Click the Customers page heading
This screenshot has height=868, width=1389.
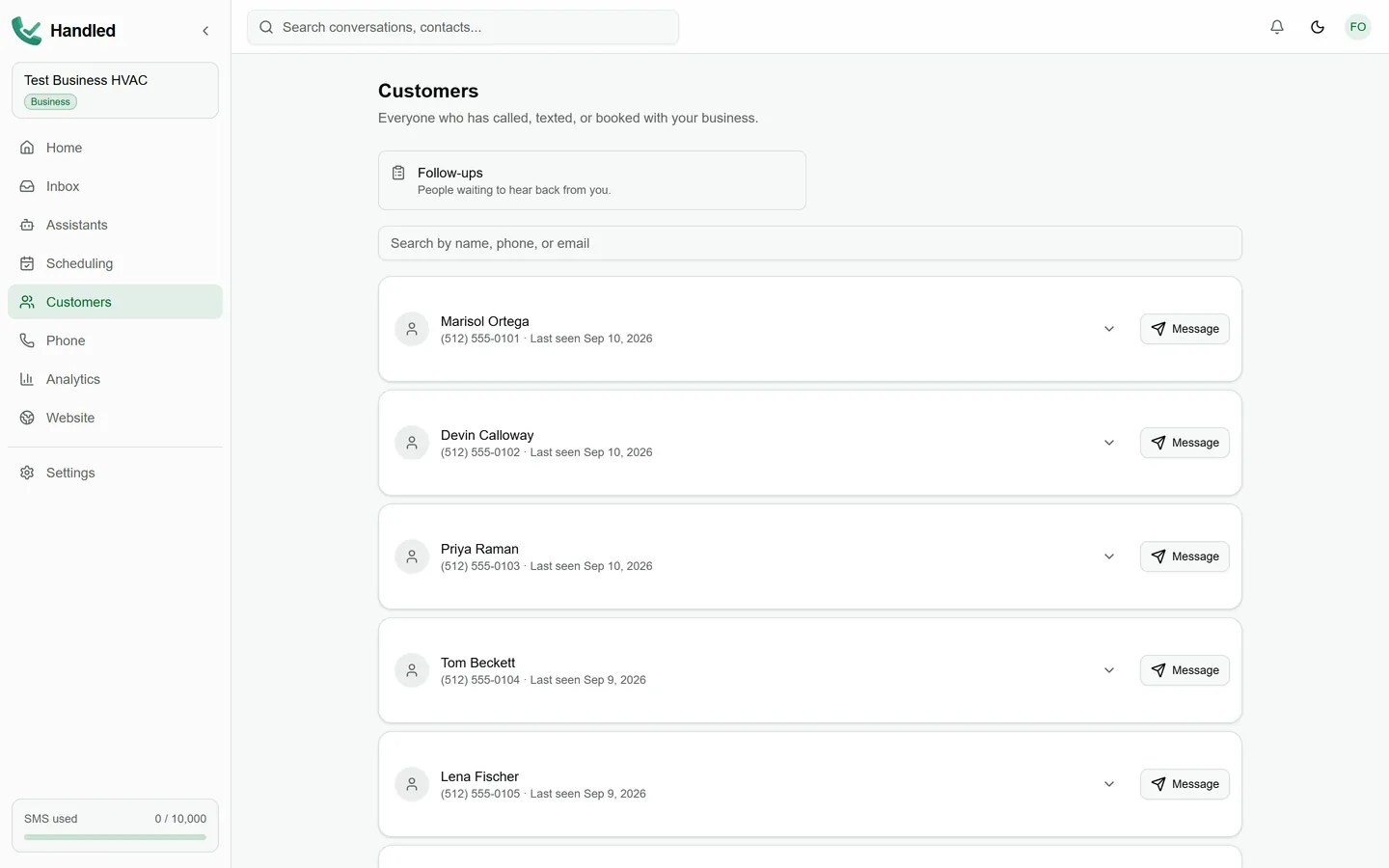pos(428,91)
